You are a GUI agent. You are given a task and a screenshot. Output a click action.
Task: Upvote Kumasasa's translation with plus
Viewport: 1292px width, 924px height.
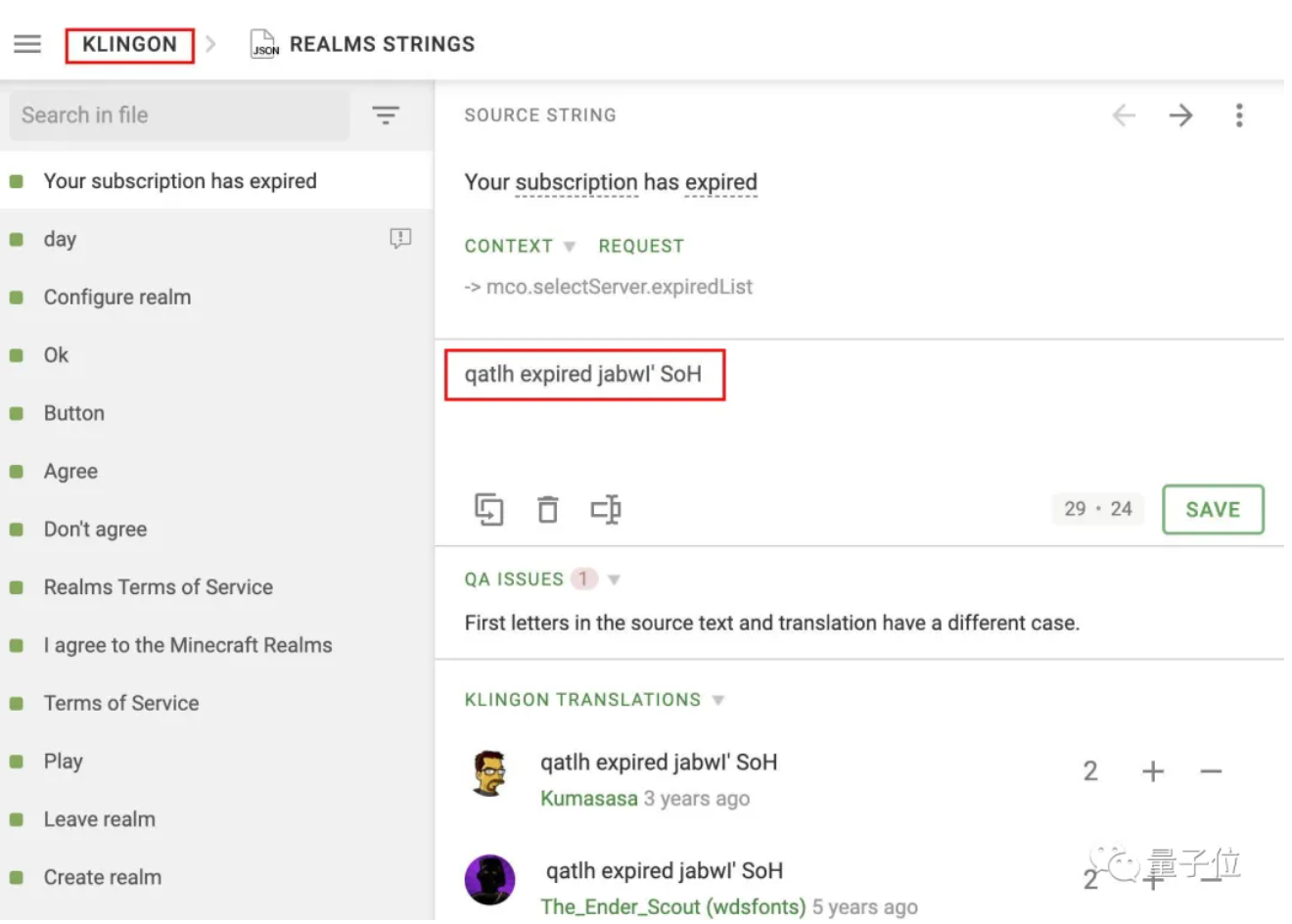[1153, 771]
